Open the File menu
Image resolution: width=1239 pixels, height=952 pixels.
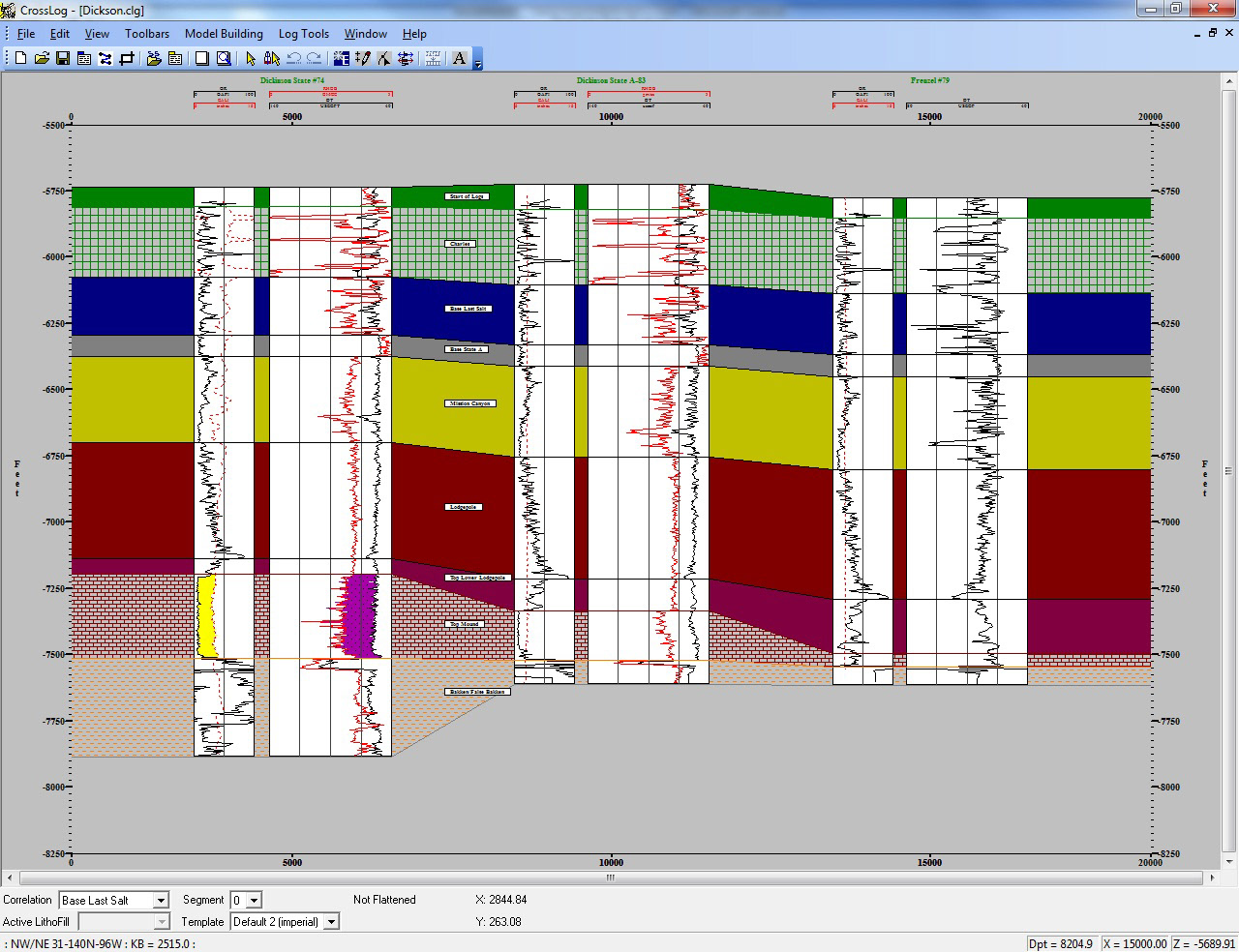pyautogui.click(x=26, y=33)
